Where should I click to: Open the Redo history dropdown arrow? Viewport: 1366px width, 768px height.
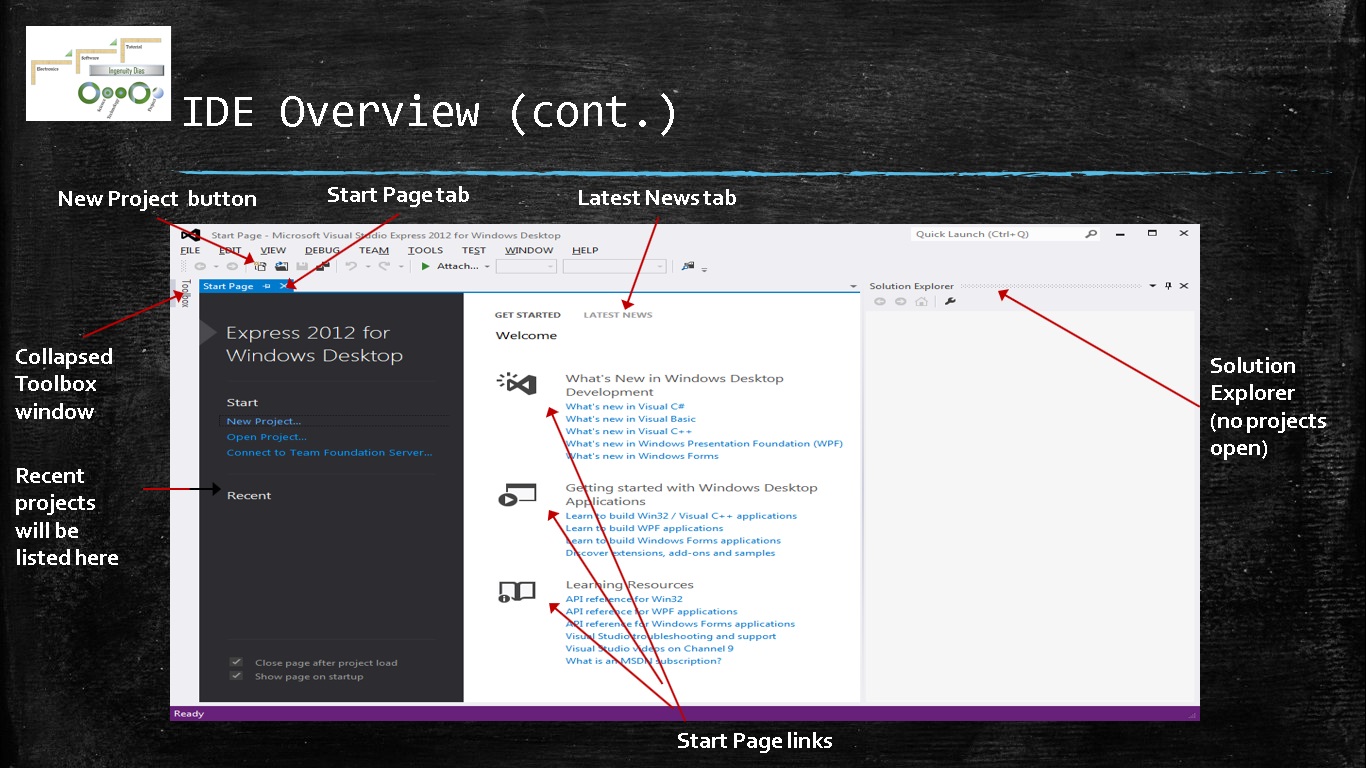click(400, 266)
